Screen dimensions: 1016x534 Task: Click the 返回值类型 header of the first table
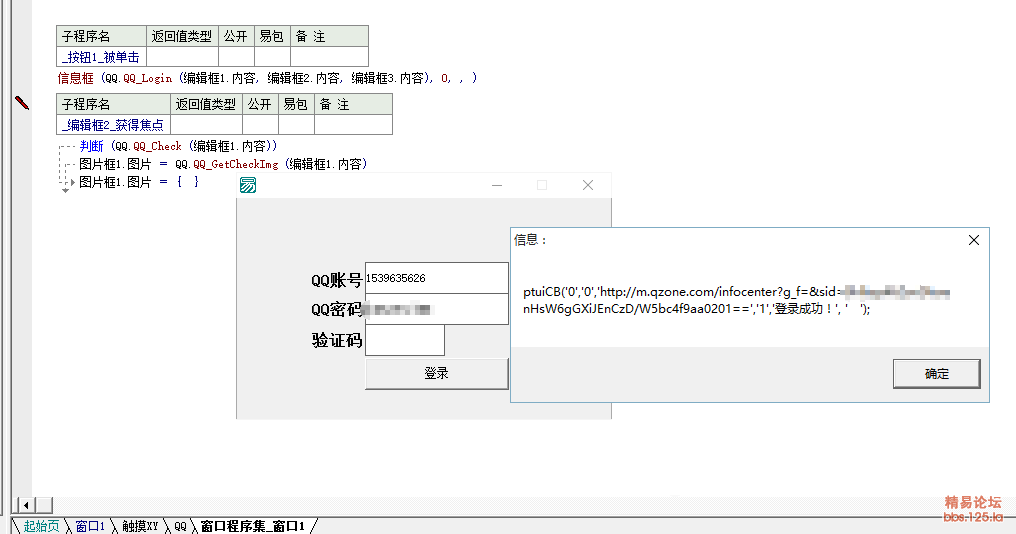[x=182, y=36]
